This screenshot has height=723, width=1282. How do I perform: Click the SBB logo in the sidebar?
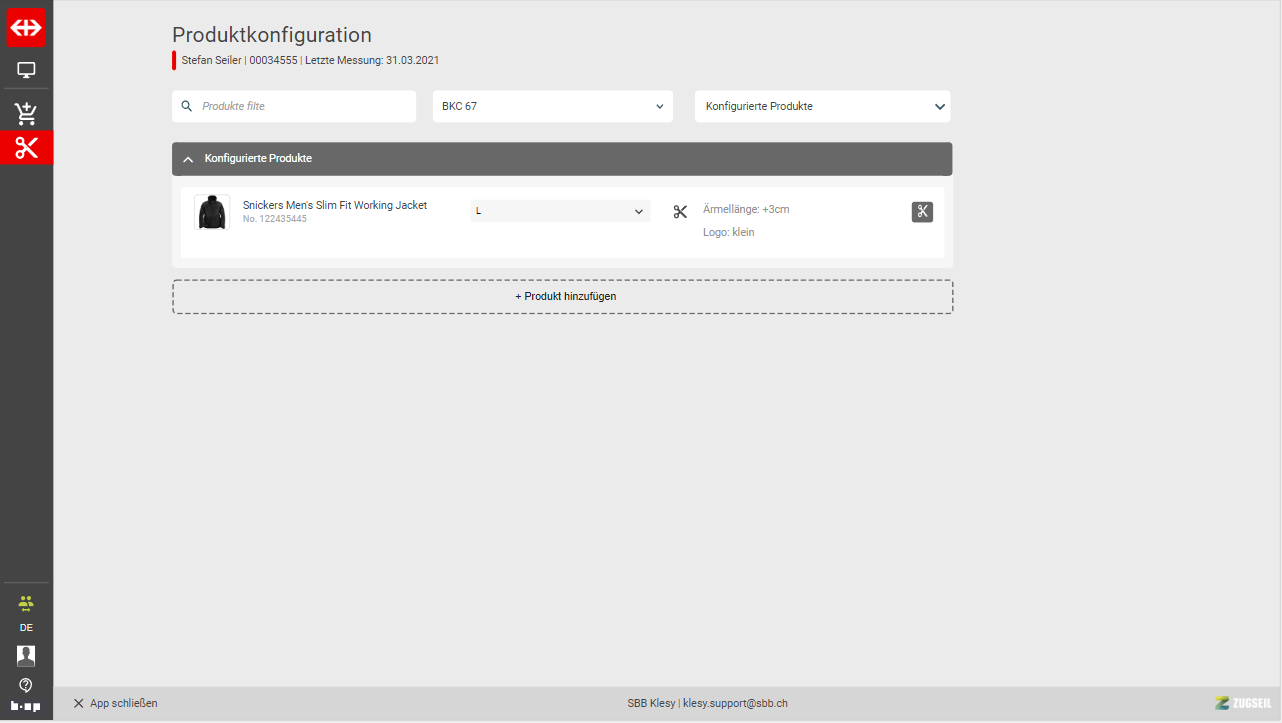(x=26, y=27)
